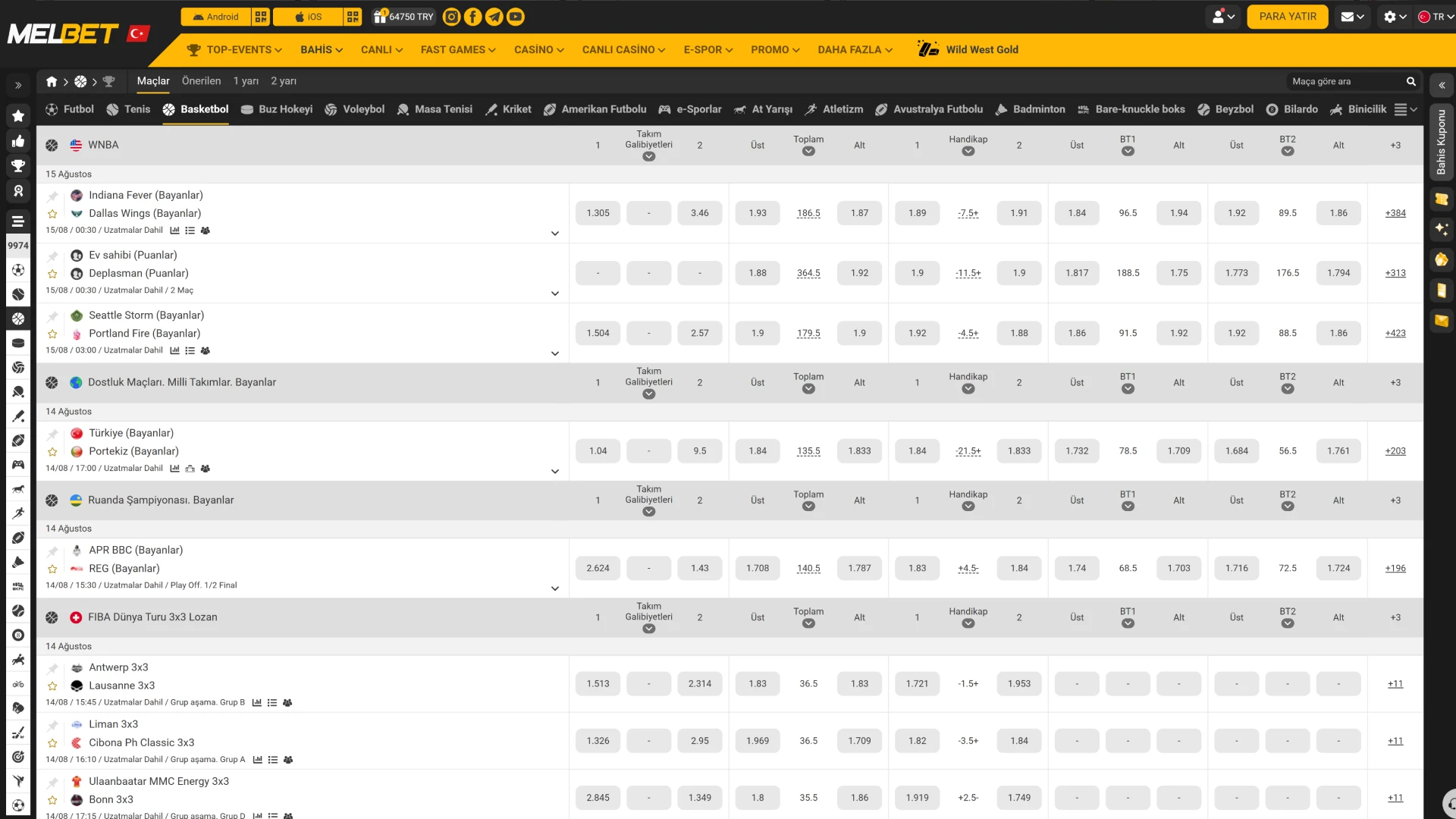Favorite the Ev sahibi vs Deplasman match
The image size is (1456, 819).
click(x=52, y=274)
